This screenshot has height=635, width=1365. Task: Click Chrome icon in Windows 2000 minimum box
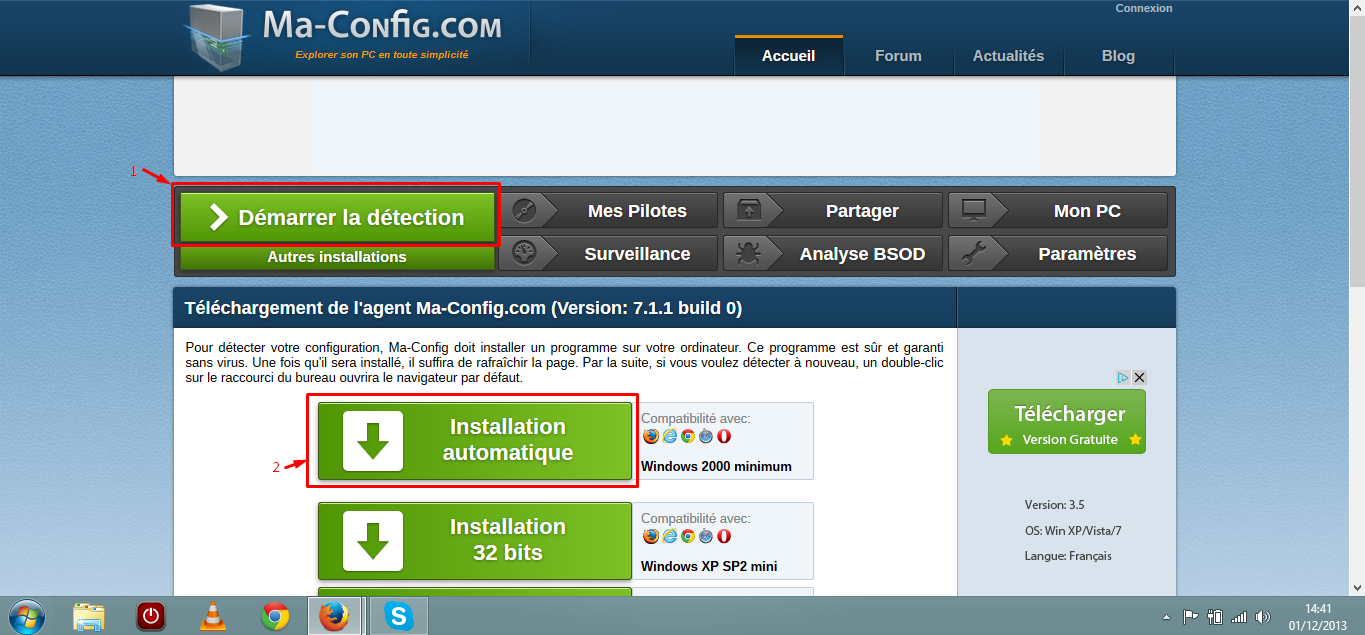[x=687, y=436]
